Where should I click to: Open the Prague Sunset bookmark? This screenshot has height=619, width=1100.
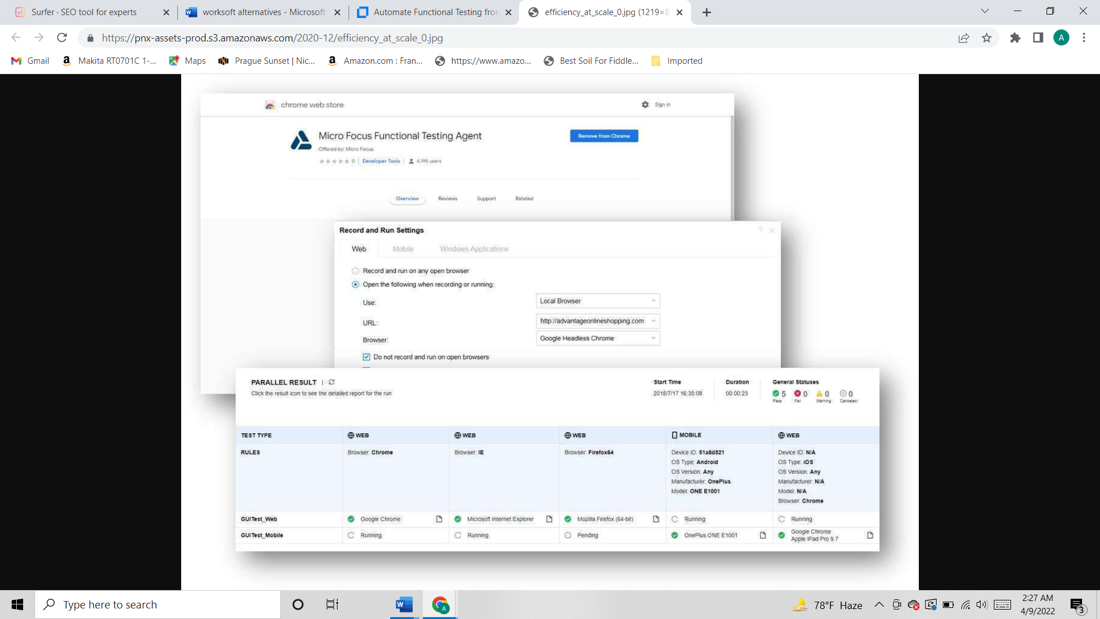267,61
